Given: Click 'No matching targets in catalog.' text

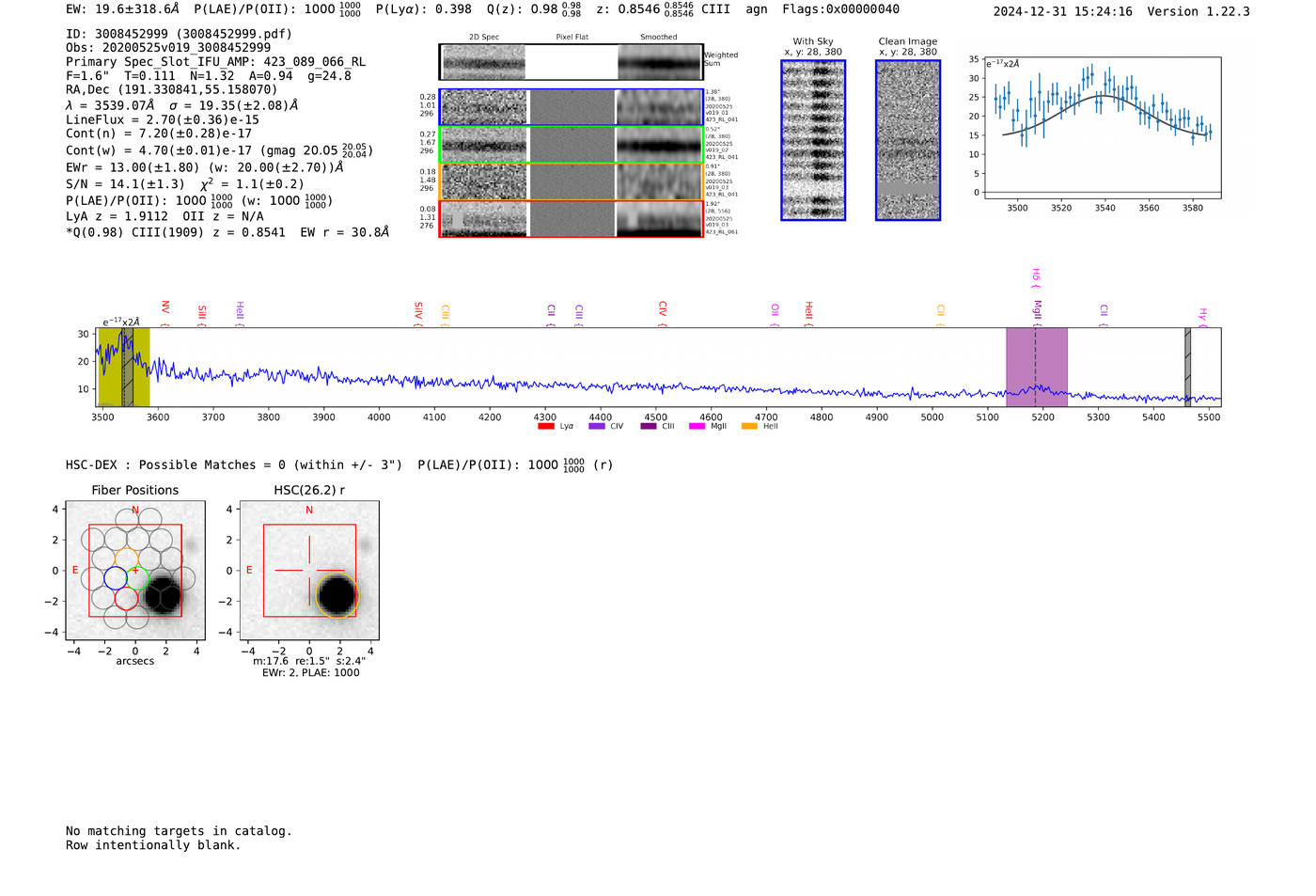Looking at the screenshot, I should (x=179, y=831).
